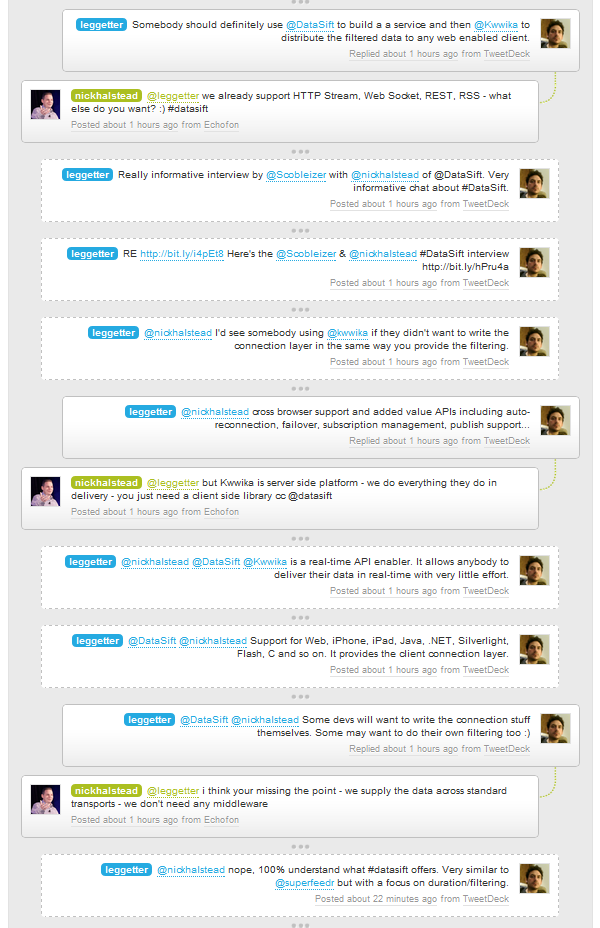Expand the ellipsis below HTTP Stream reply
Image resolution: width=600 pixels, height=928 pixels.
pyautogui.click(x=300, y=152)
